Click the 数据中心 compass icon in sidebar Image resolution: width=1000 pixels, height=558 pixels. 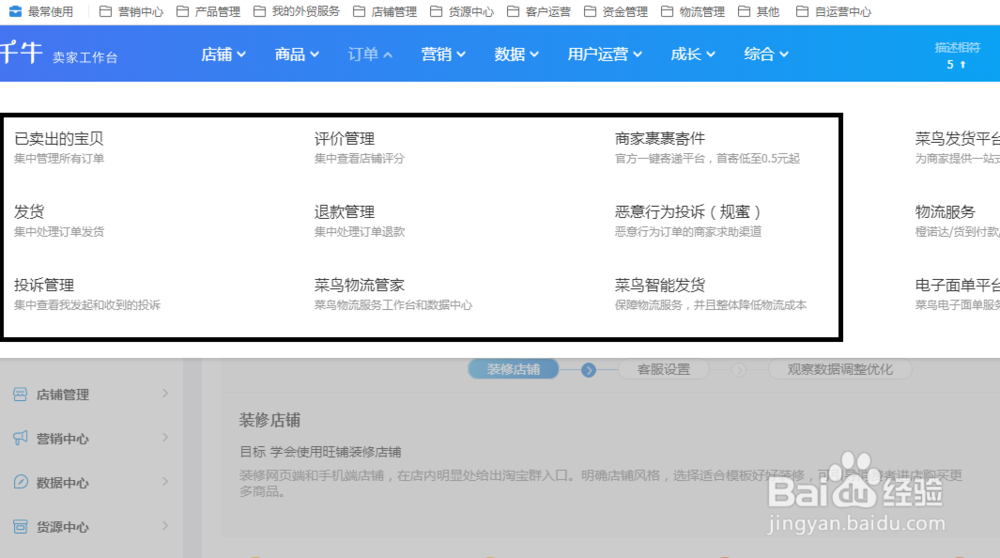(20, 482)
